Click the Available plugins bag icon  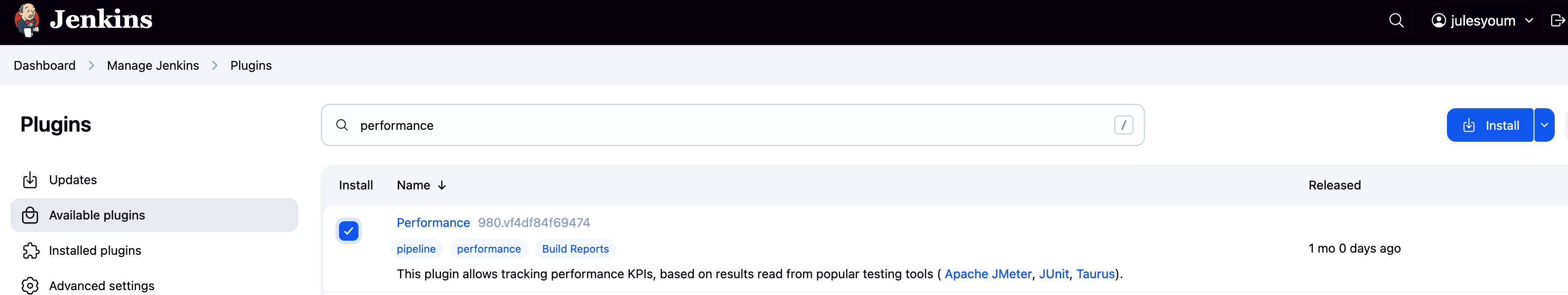pyautogui.click(x=30, y=216)
